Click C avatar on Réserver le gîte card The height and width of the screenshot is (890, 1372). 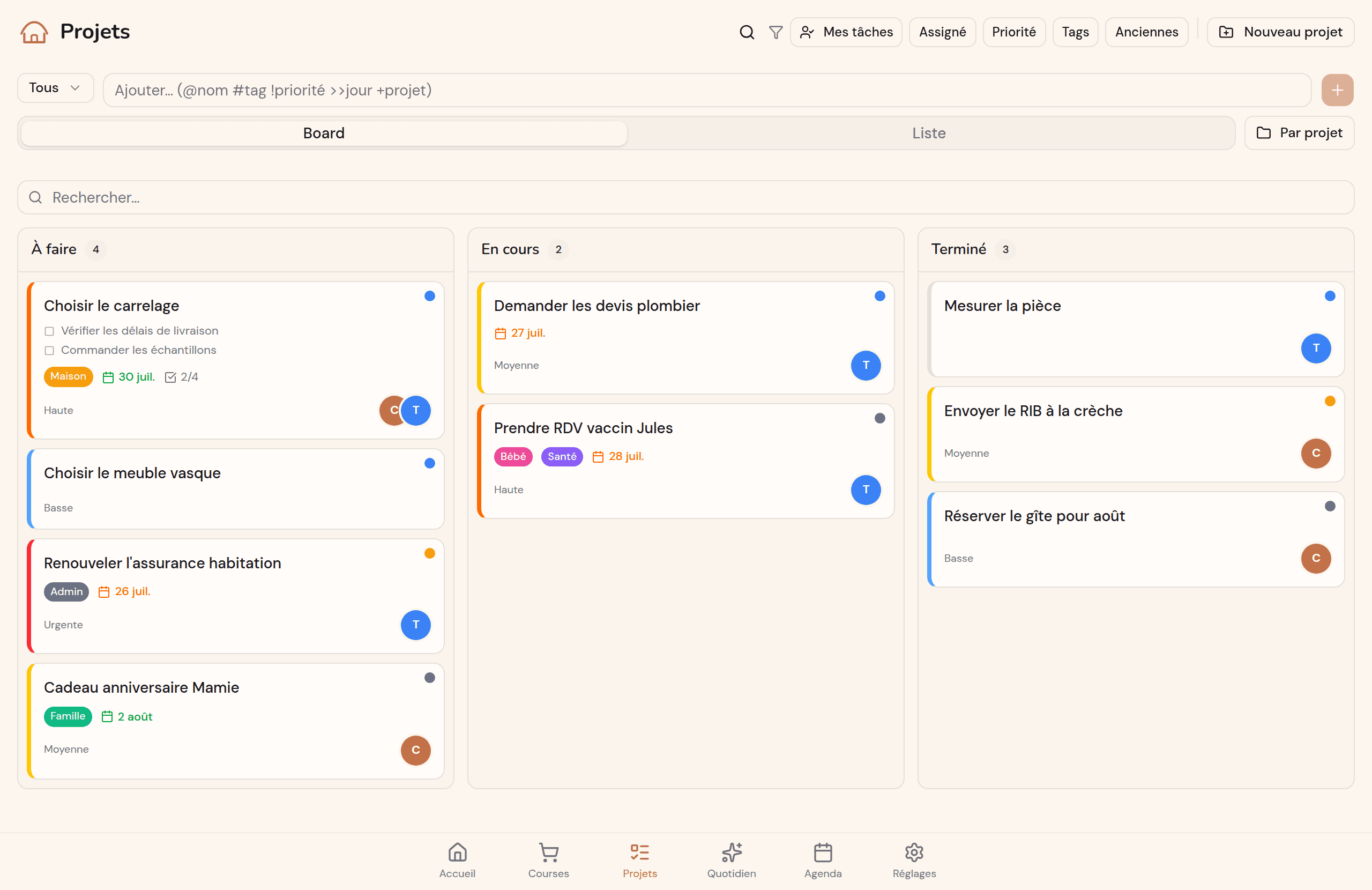tap(1316, 558)
